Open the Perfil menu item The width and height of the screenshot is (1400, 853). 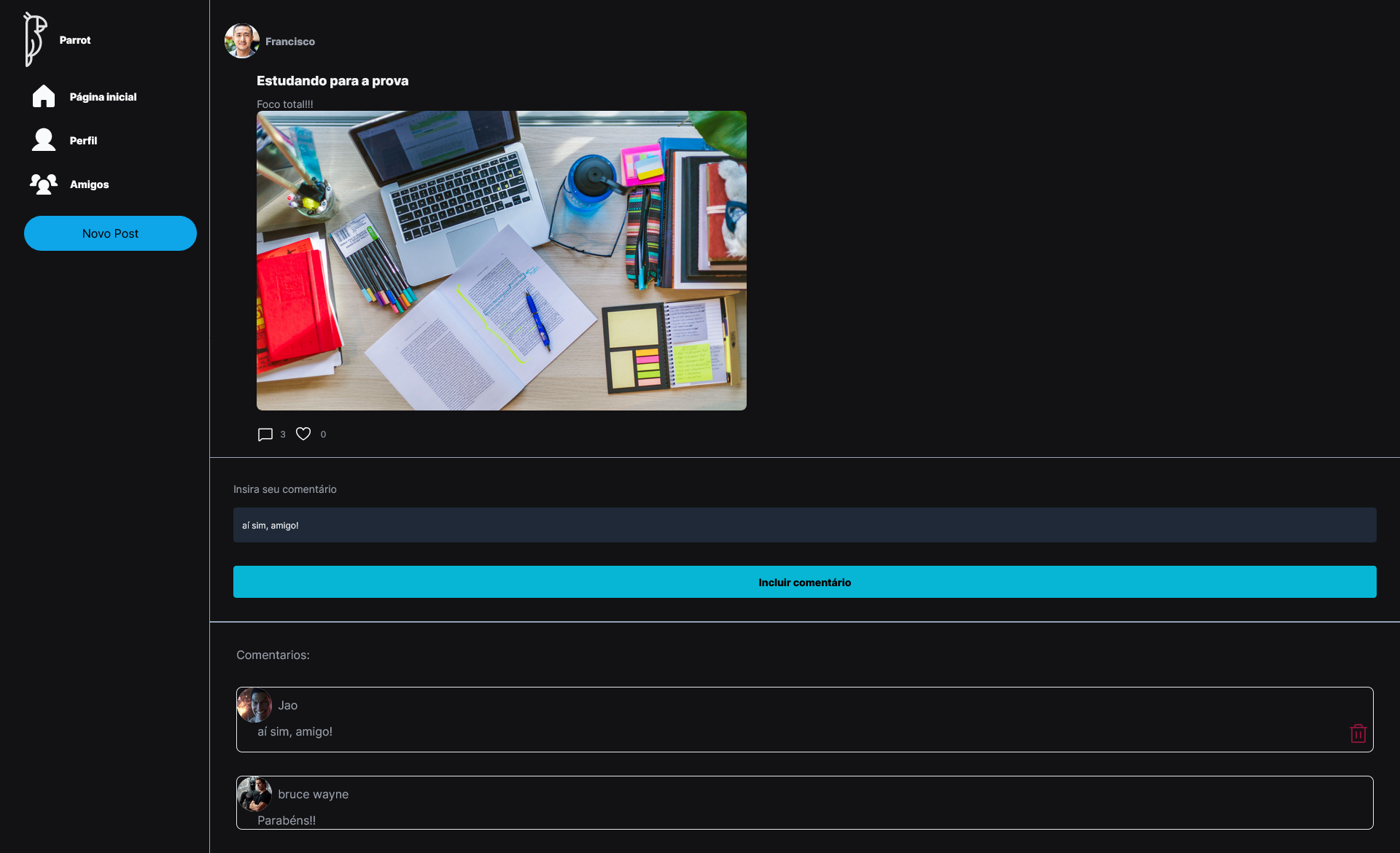(83, 141)
